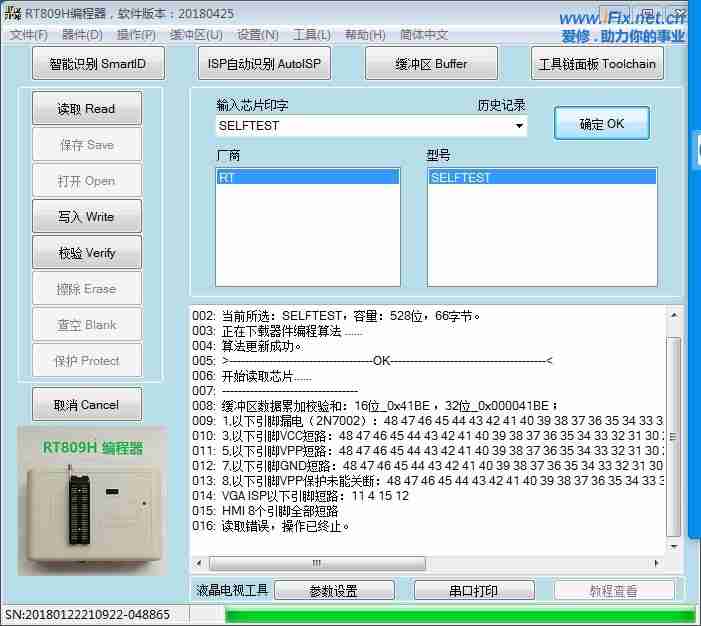Click log line 006 开始读取芯片
The width and height of the screenshot is (701, 626).
pyautogui.click(x=252, y=376)
